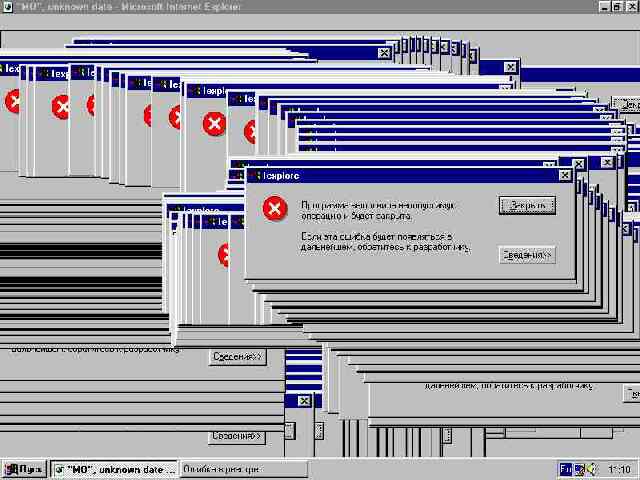Image resolution: width=640 pixels, height=480 pixels.
Task: Click the Internet Explorer page icon in title bar
Action: coord(8,7)
